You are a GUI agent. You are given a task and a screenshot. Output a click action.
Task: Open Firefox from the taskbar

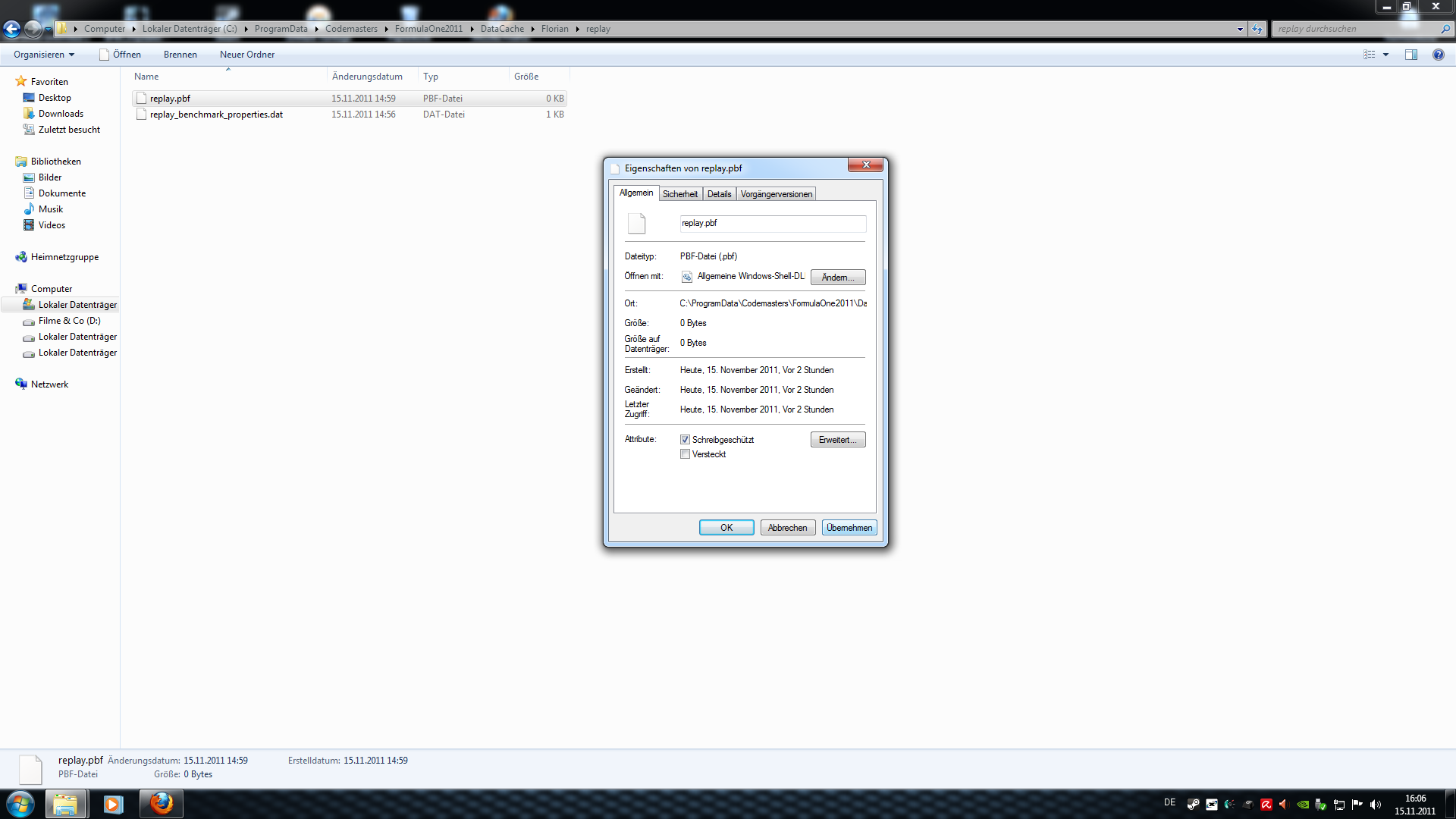point(161,804)
